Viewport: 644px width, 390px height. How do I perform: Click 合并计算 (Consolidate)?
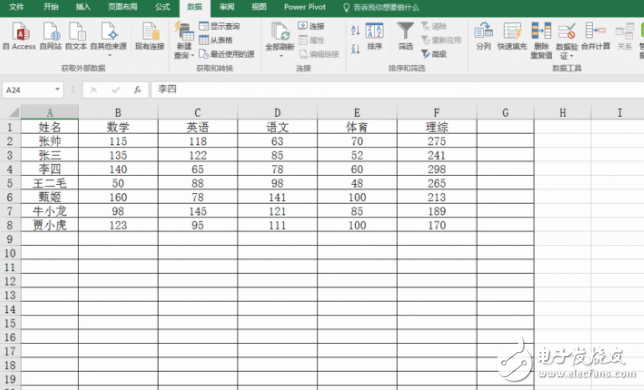pos(596,36)
